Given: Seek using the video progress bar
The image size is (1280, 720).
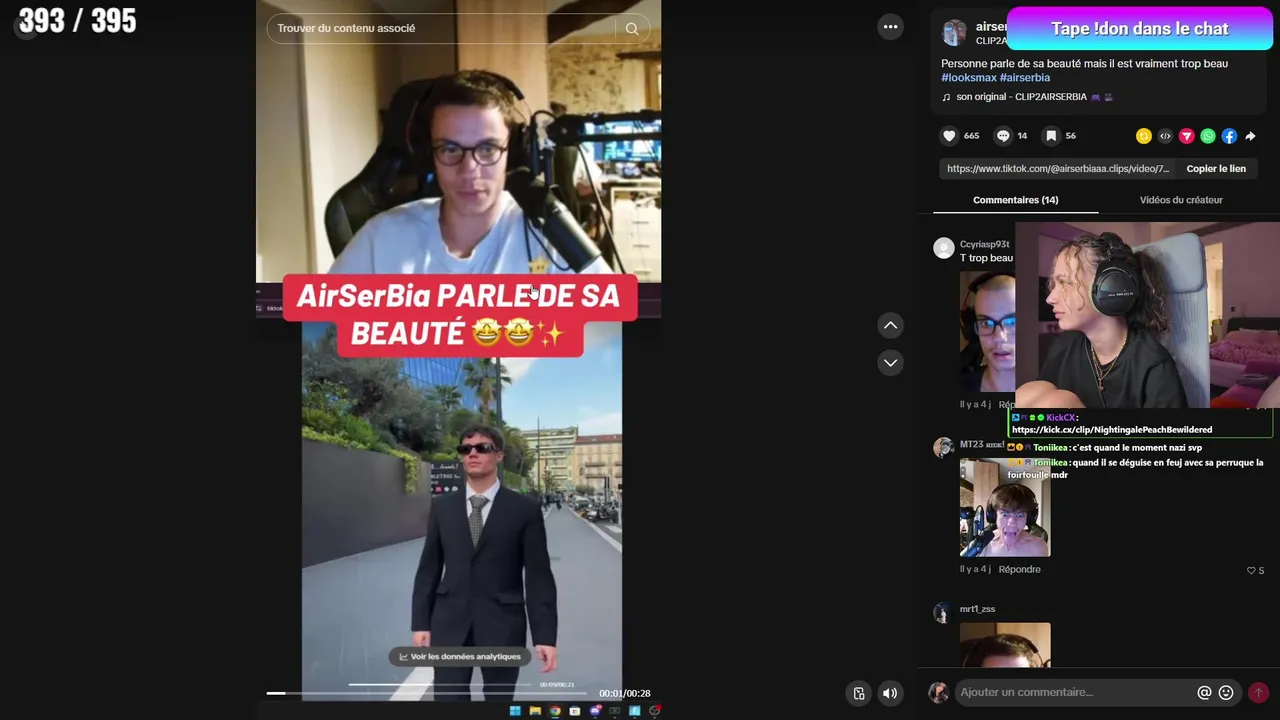Looking at the screenshot, I should click(x=428, y=693).
